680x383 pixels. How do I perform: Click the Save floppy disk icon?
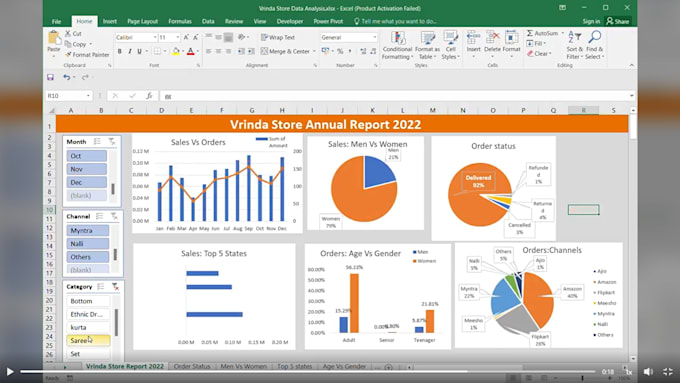tap(51, 77)
